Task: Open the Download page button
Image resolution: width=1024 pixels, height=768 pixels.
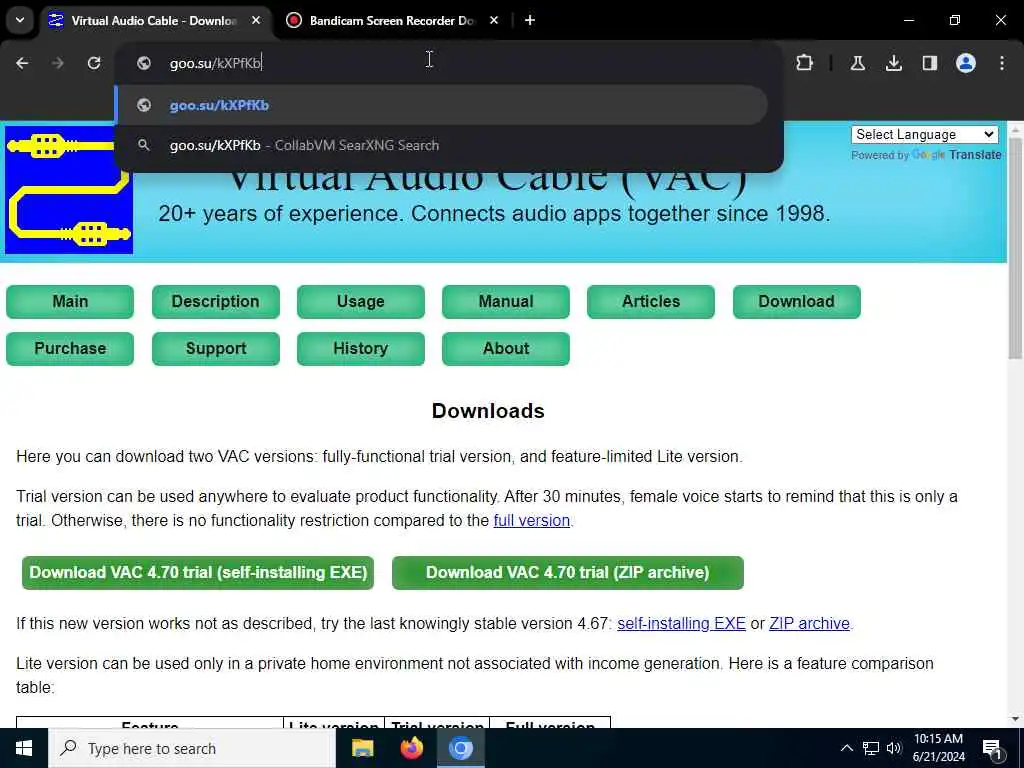Action: click(x=796, y=302)
